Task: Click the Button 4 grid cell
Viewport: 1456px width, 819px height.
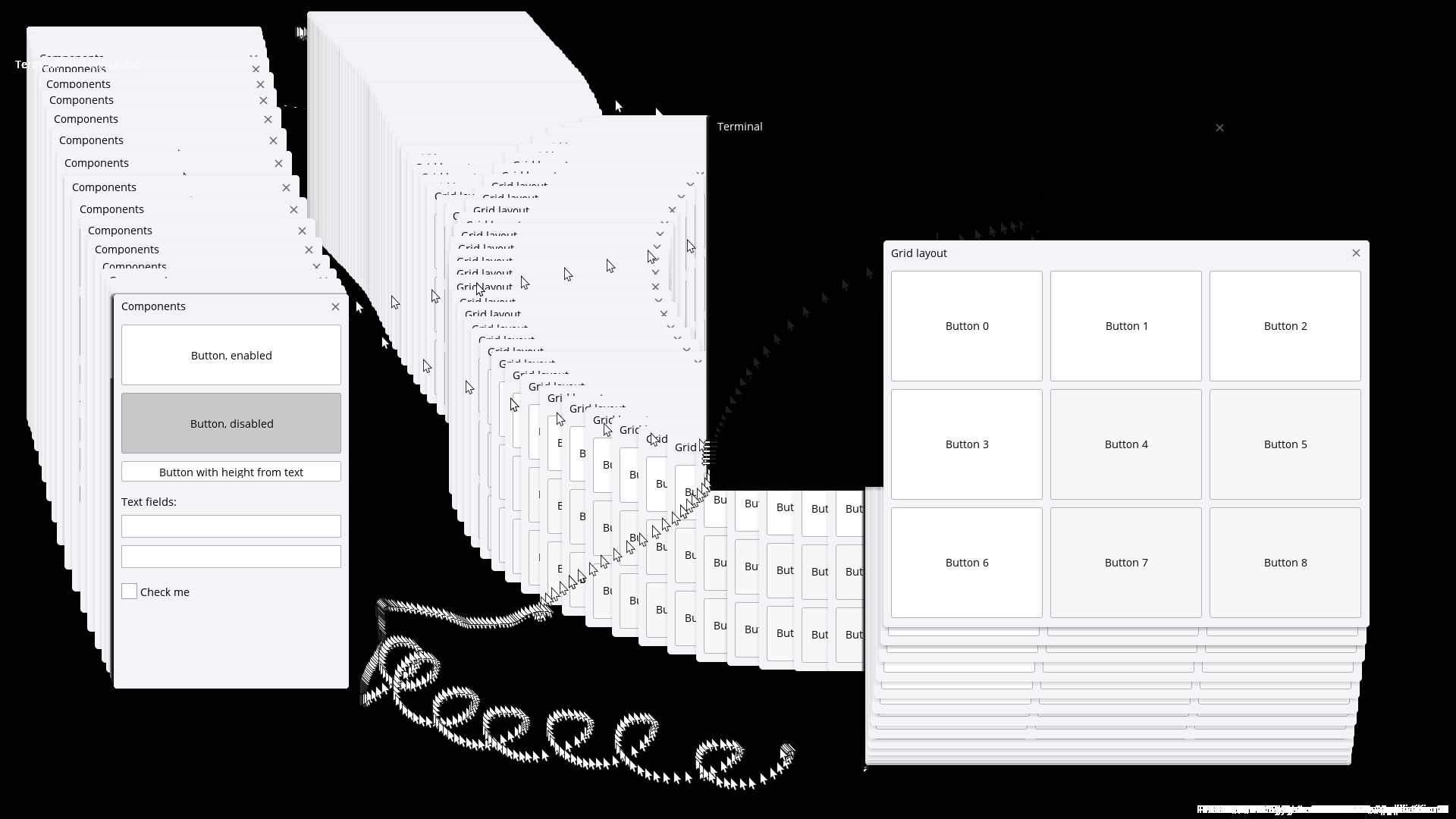Action: point(1126,443)
